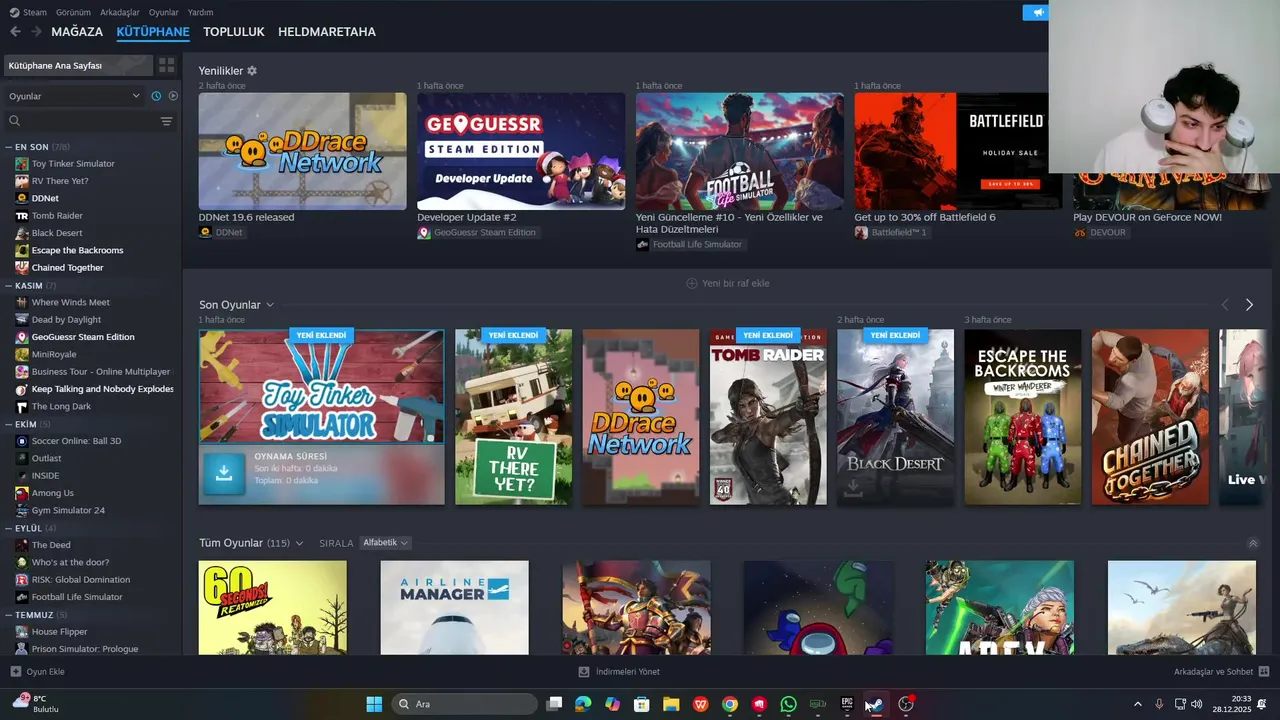Open File Explorer from taskbar

coord(671,704)
